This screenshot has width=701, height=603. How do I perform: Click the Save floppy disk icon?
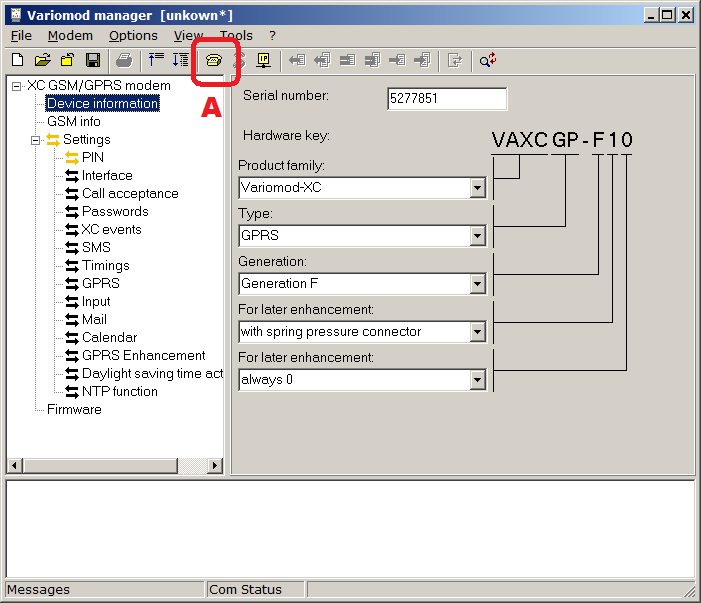pos(92,61)
